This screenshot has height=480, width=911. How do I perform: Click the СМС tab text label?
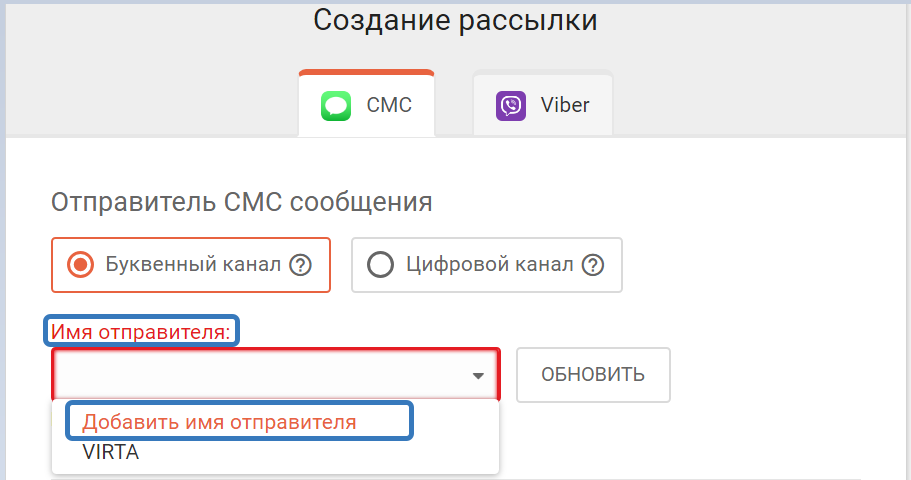389,105
